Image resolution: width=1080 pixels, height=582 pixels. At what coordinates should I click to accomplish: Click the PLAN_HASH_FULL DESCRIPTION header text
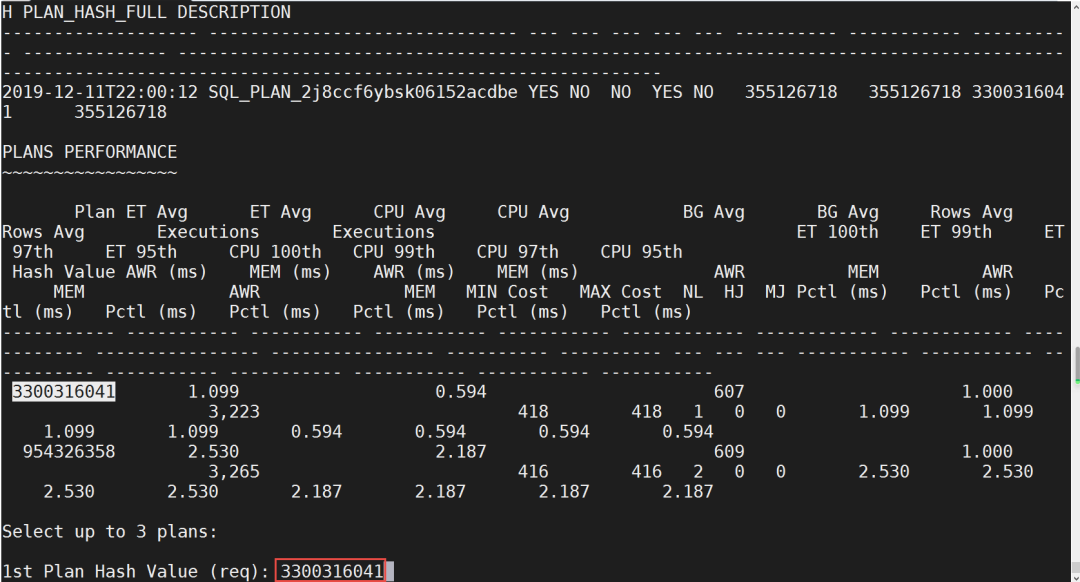tap(154, 12)
